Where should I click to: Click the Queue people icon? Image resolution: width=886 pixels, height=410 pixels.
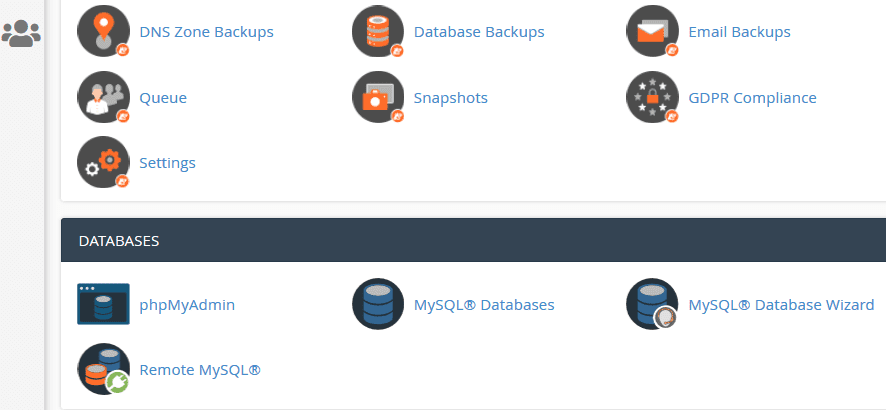point(103,97)
